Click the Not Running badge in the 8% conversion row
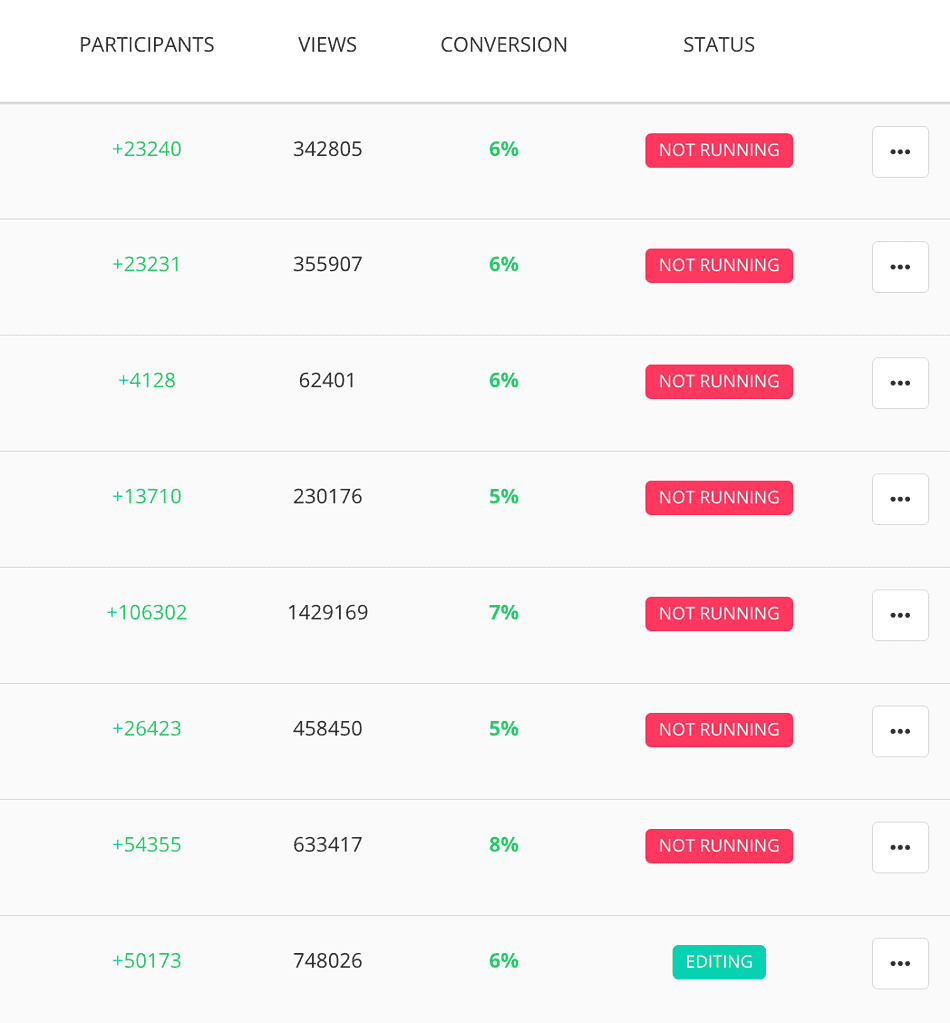The width and height of the screenshot is (950, 1023). point(719,846)
